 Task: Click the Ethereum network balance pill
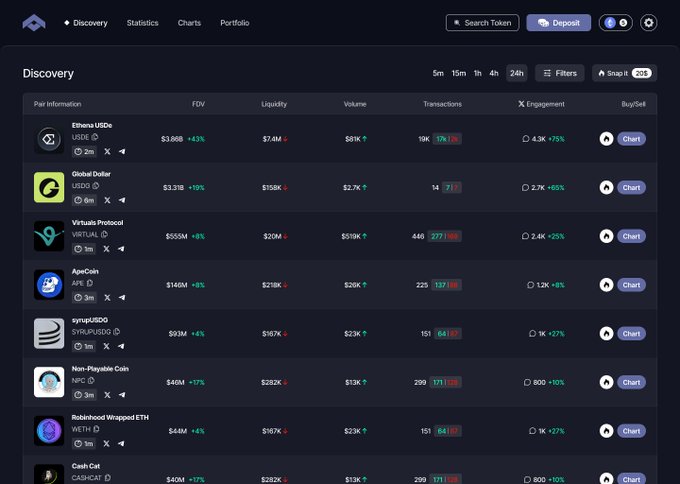(x=615, y=23)
